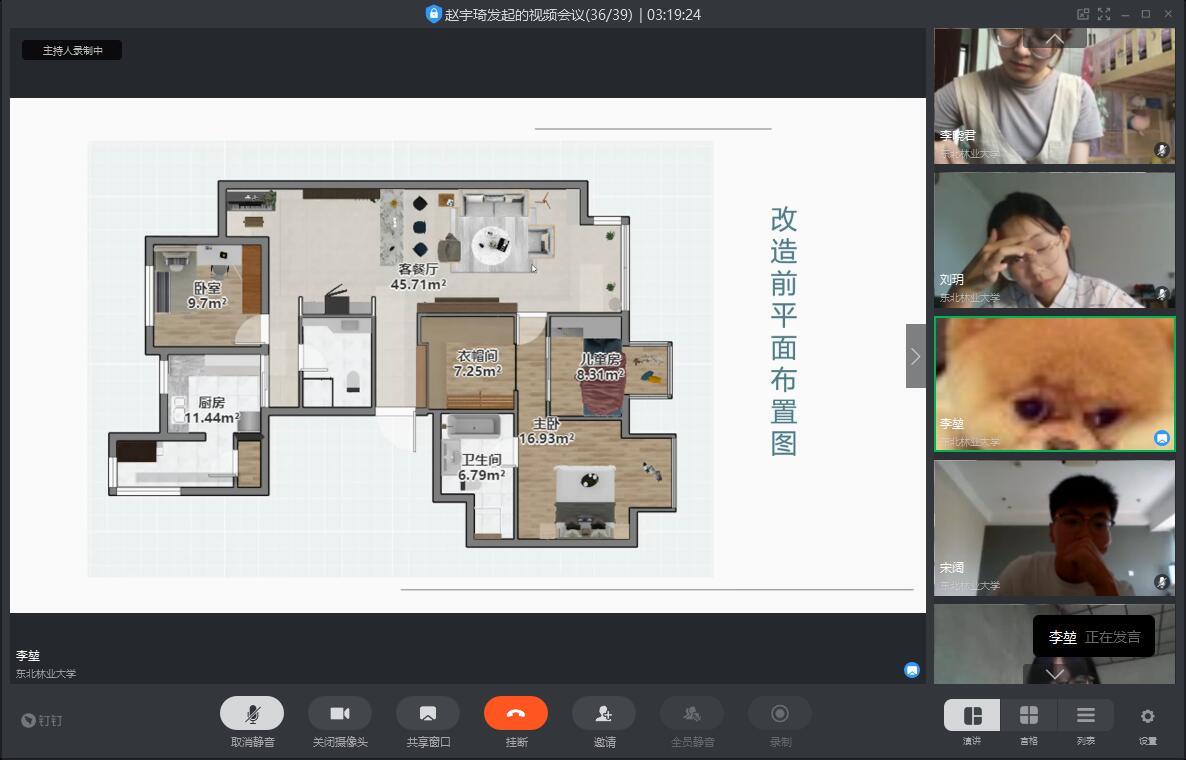
Task: Click screen share badge on 李堃's thumbnail
Action: [1161, 438]
